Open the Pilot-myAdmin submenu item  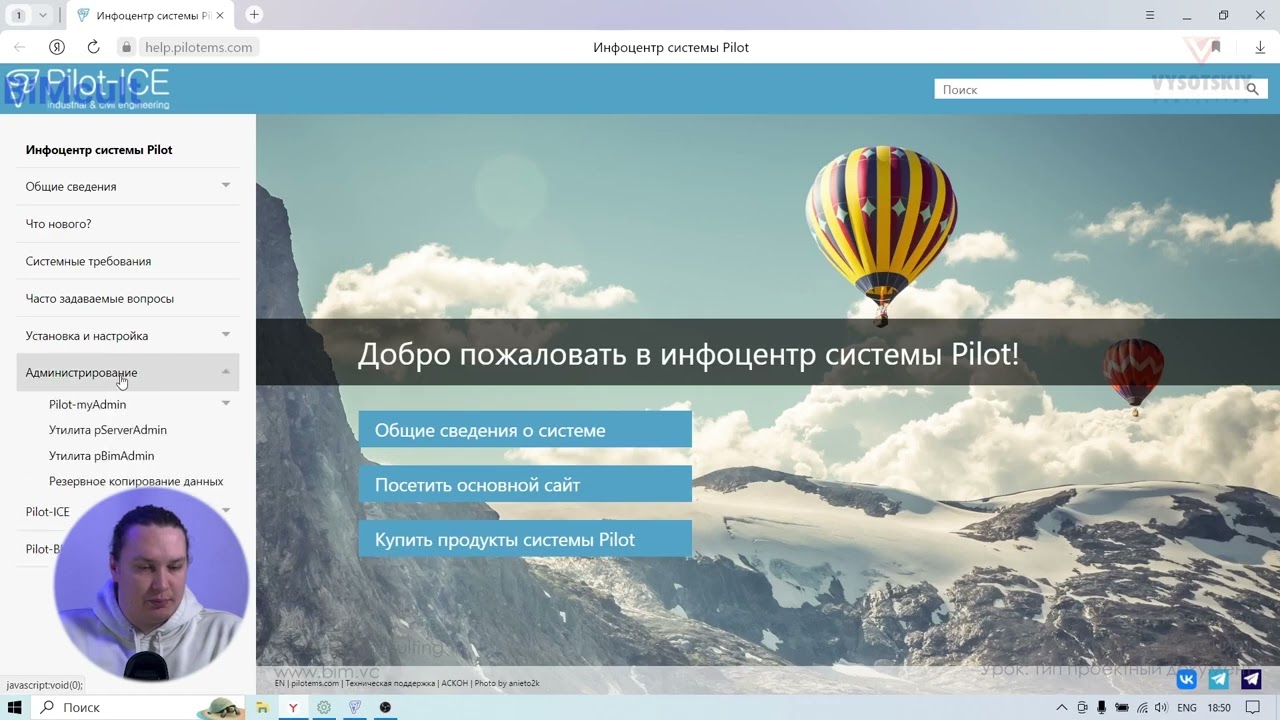88,404
